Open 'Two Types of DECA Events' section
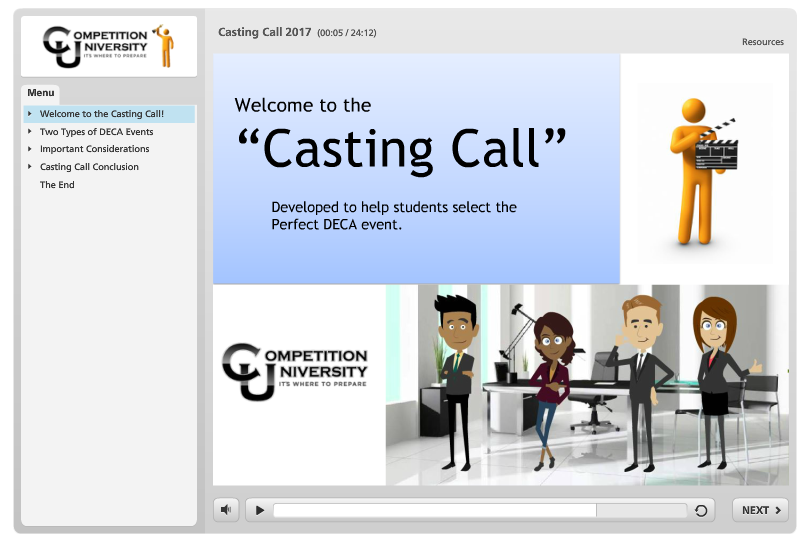This screenshot has height=541, width=805. click(97, 132)
